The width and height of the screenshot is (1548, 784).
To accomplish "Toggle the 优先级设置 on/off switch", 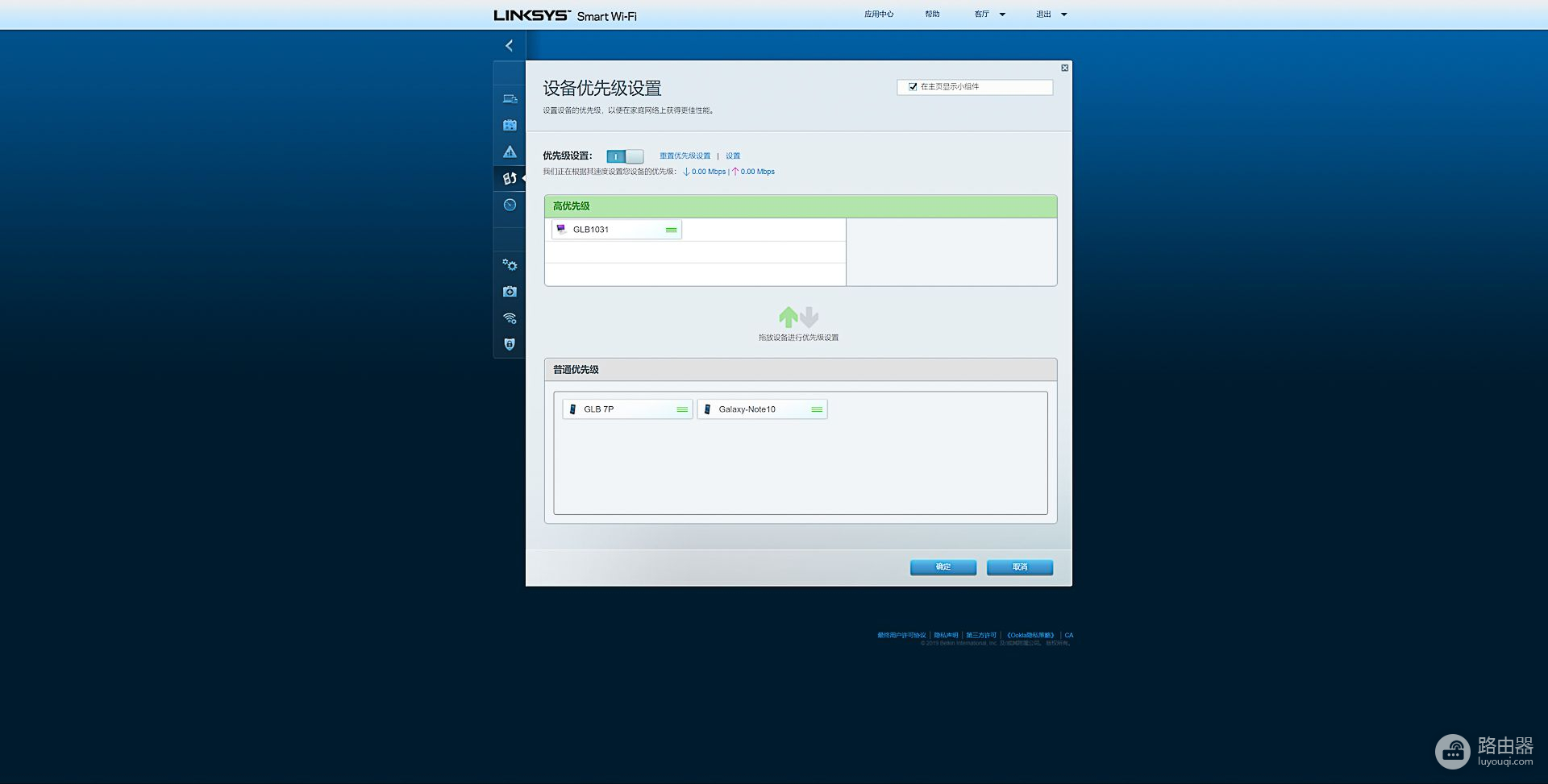I will coord(625,156).
